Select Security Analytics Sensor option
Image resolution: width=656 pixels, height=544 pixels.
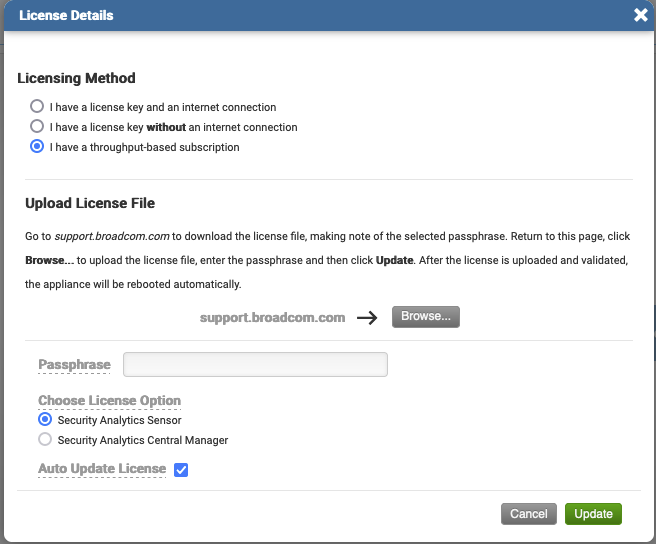pyautogui.click(x=45, y=420)
